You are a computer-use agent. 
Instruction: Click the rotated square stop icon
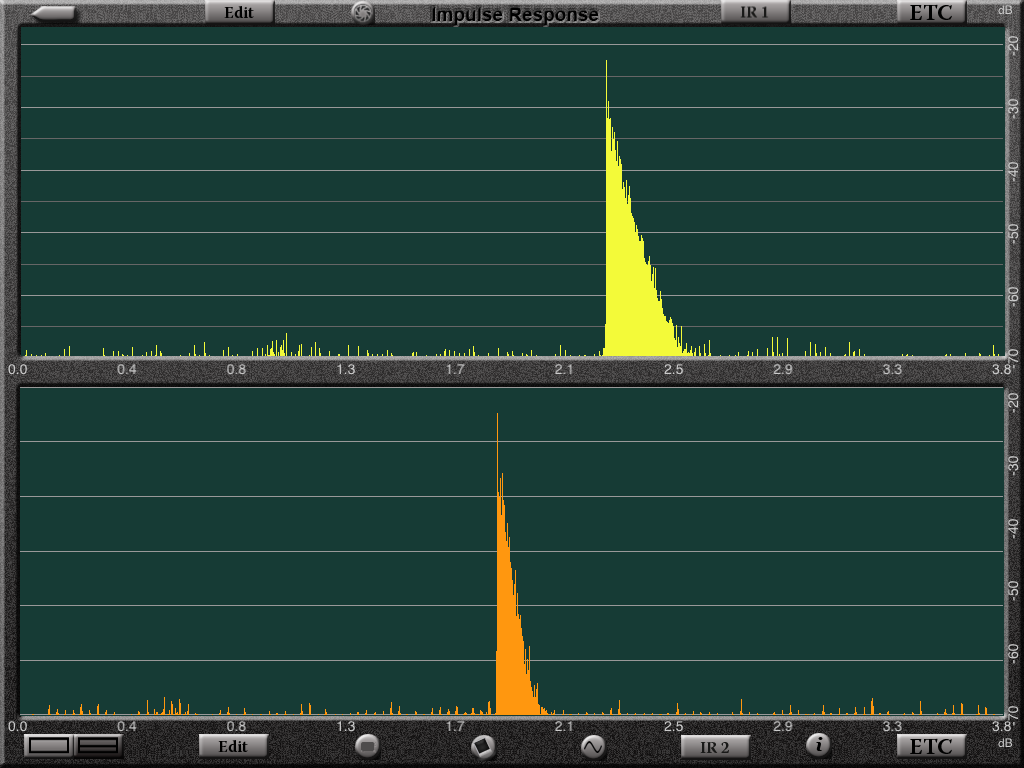(x=482, y=746)
